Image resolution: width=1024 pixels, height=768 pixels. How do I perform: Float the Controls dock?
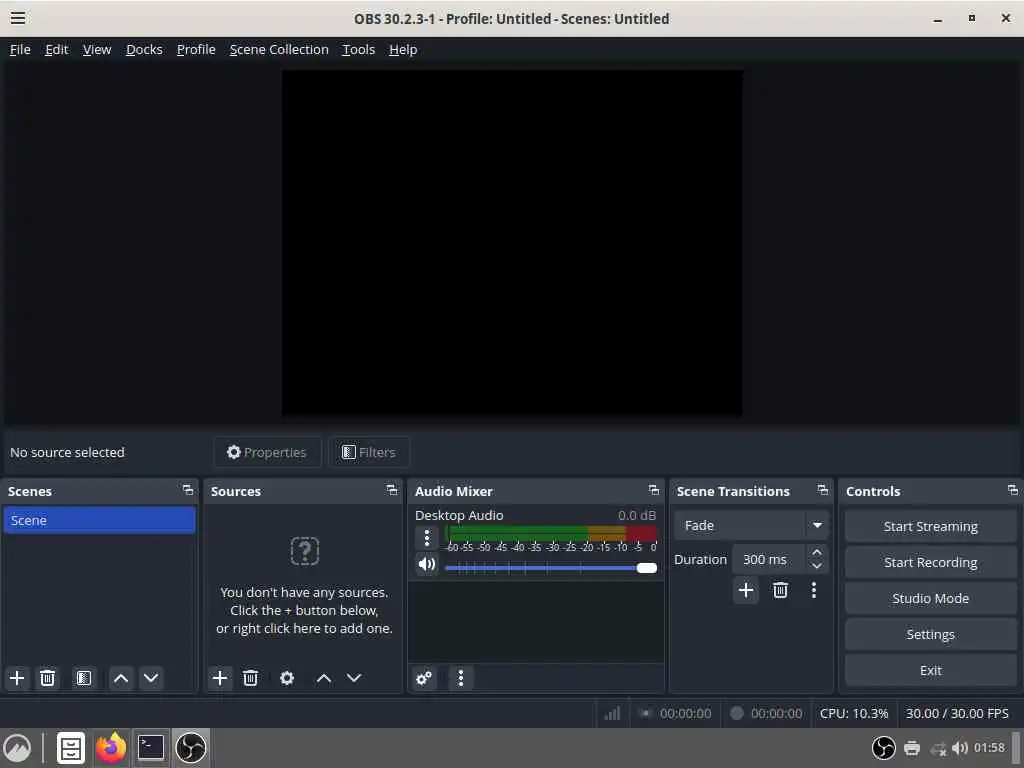coord(1012,490)
